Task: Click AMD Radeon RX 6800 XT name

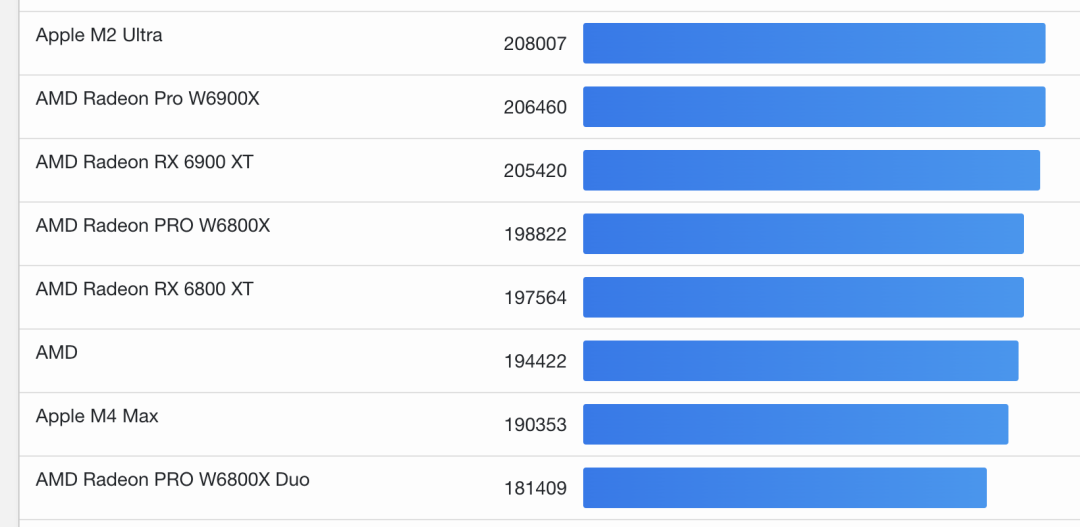Action: point(144,289)
